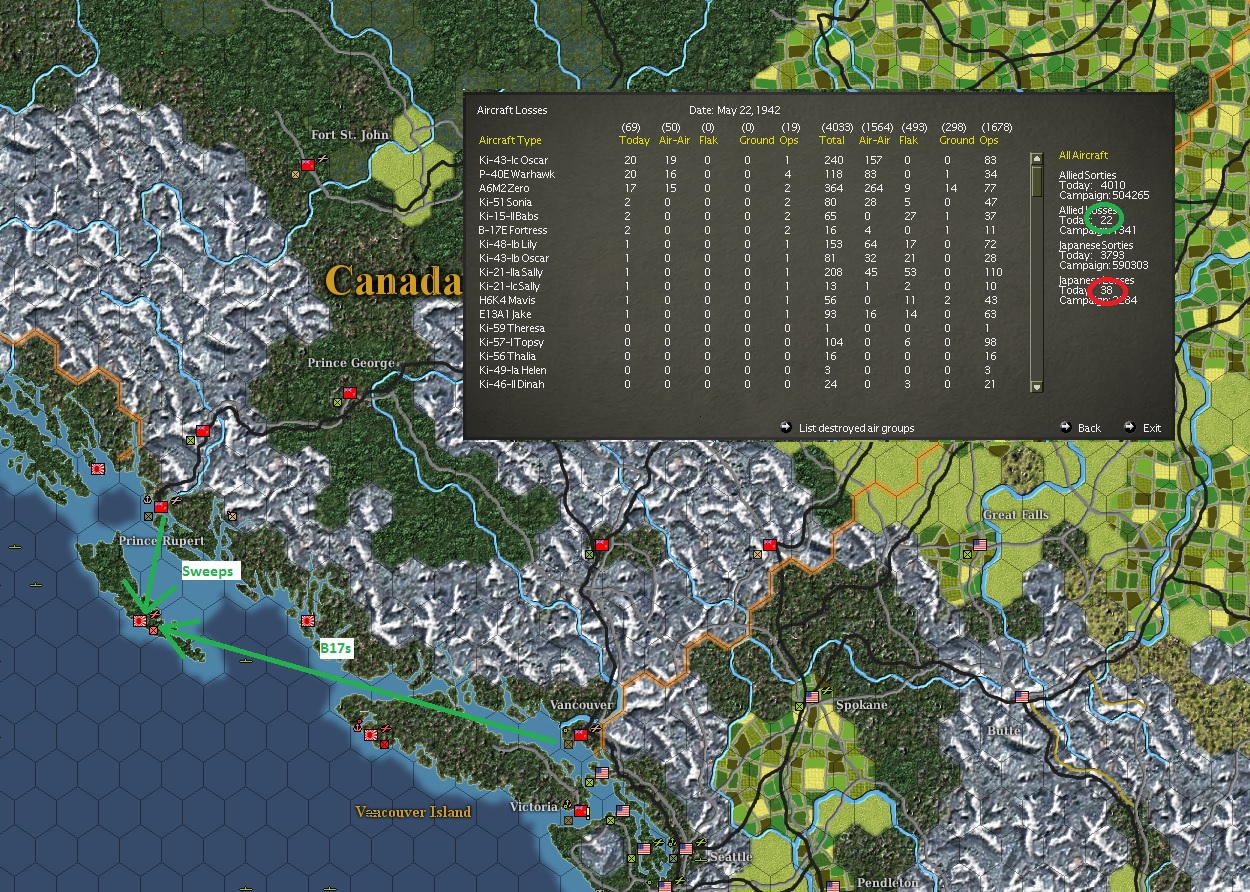The height and width of the screenshot is (892, 1250).
Task: Click the arrow icon beside List destroyed air groups
Action: tap(786, 427)
